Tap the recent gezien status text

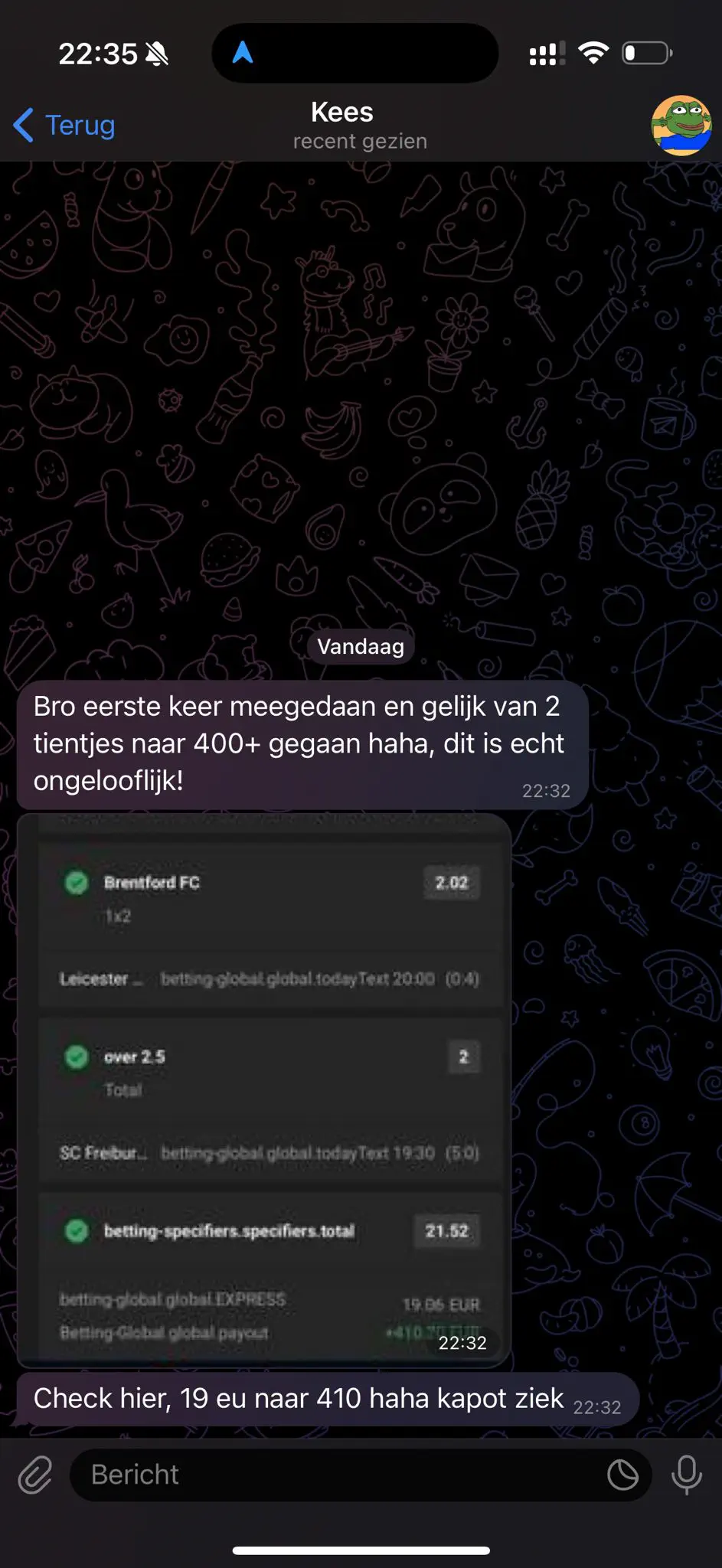[x=360, y=142]
